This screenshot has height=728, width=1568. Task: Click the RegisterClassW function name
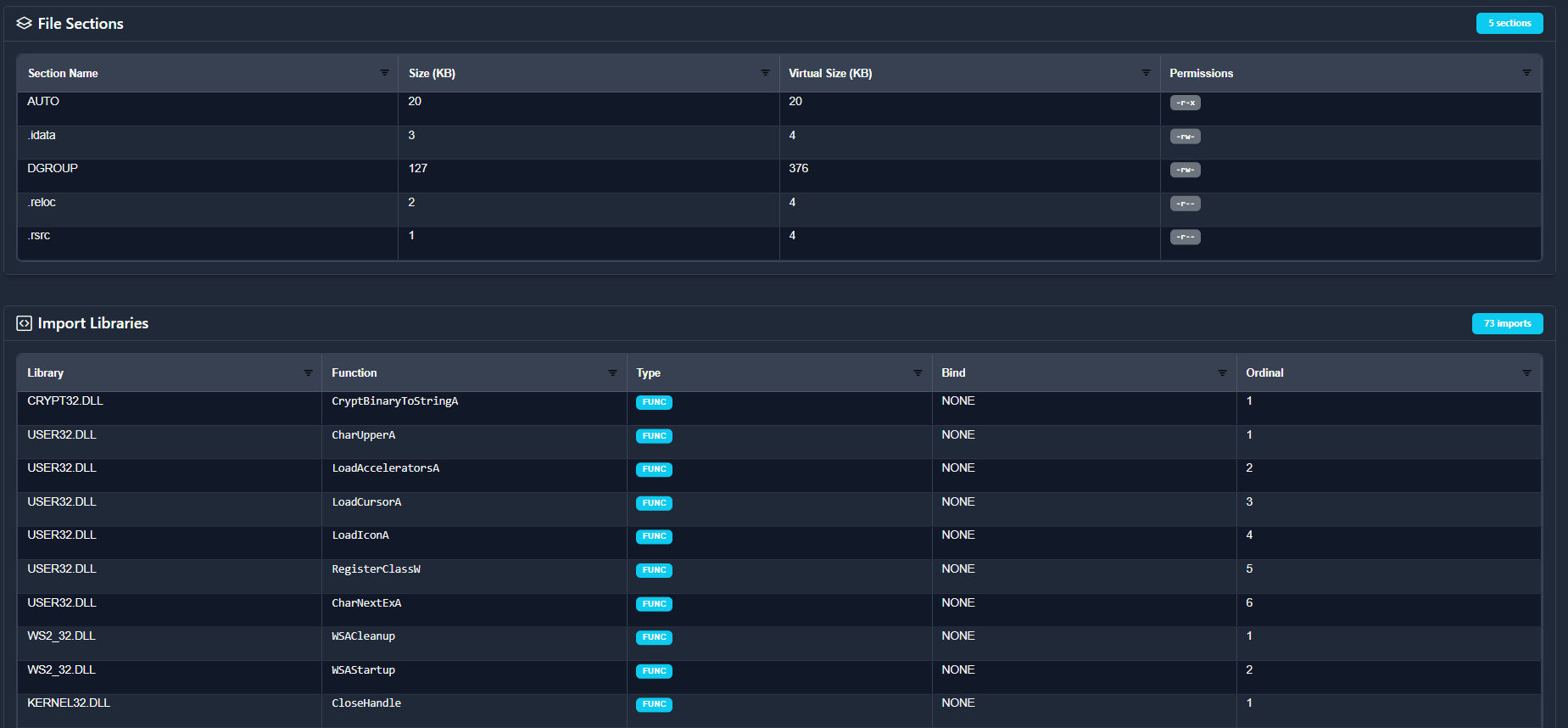pyautogui.click(x=377, y=569)
